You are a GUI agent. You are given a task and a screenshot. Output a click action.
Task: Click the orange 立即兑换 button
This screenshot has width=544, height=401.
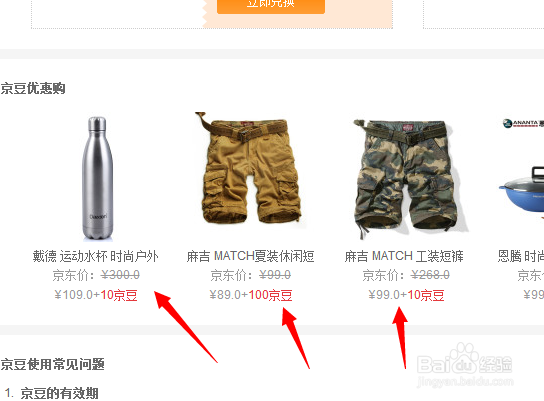coord(271,6)
